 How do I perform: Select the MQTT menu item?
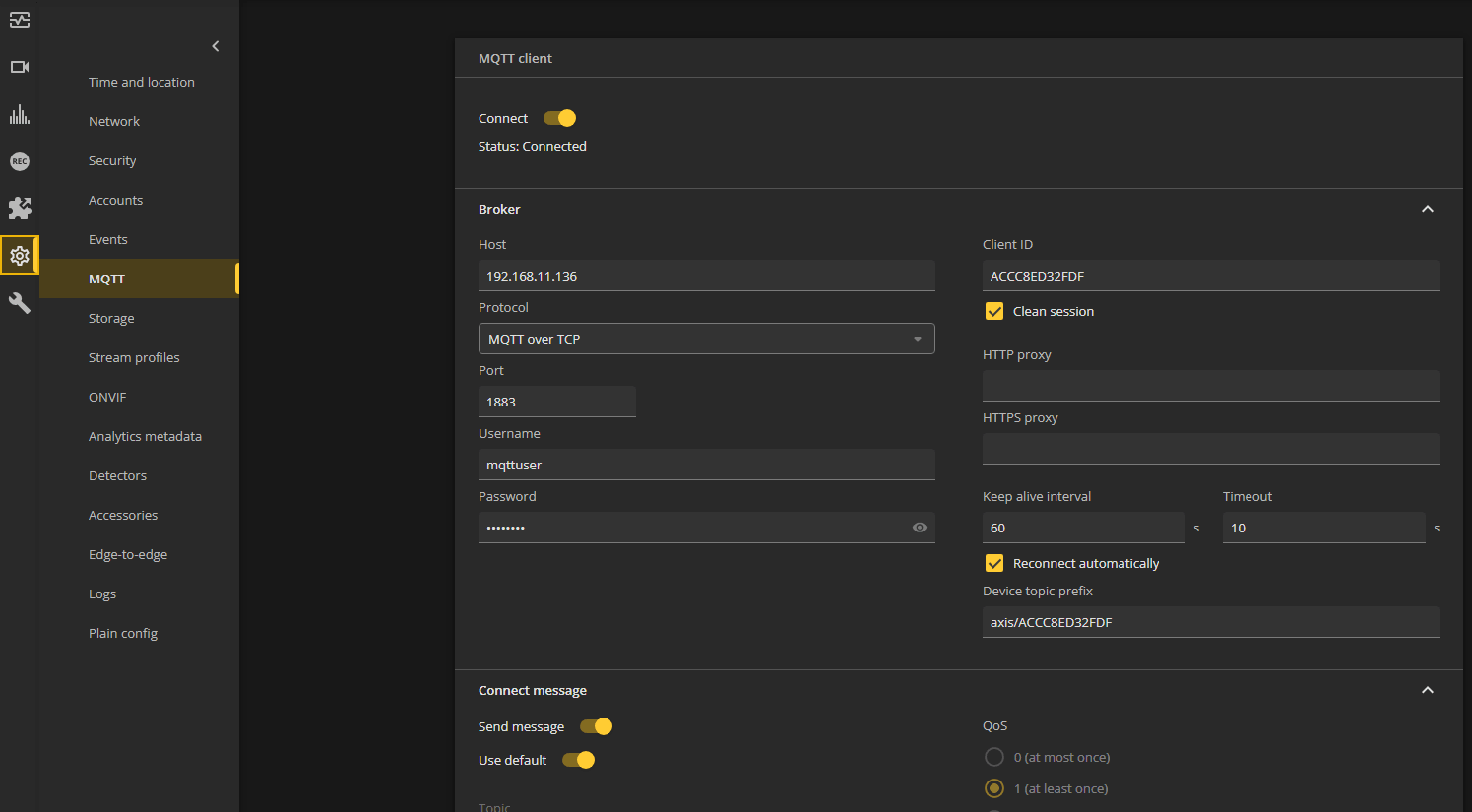(139, 279)
